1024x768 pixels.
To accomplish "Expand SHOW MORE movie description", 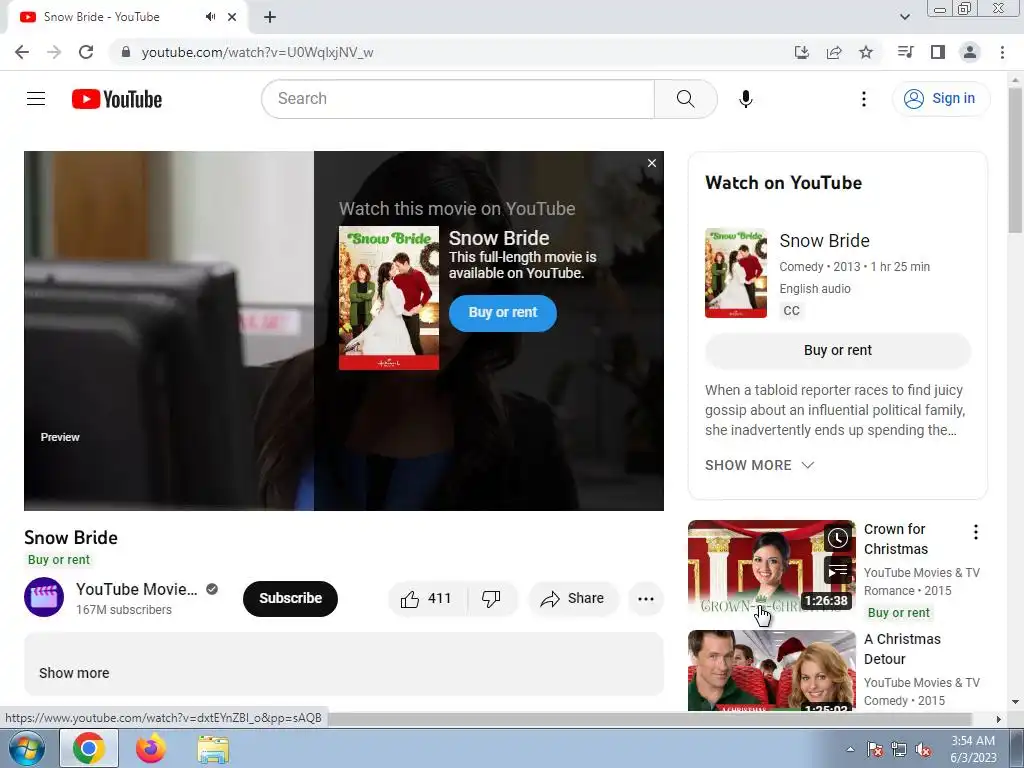I will [x=760, y=465].
